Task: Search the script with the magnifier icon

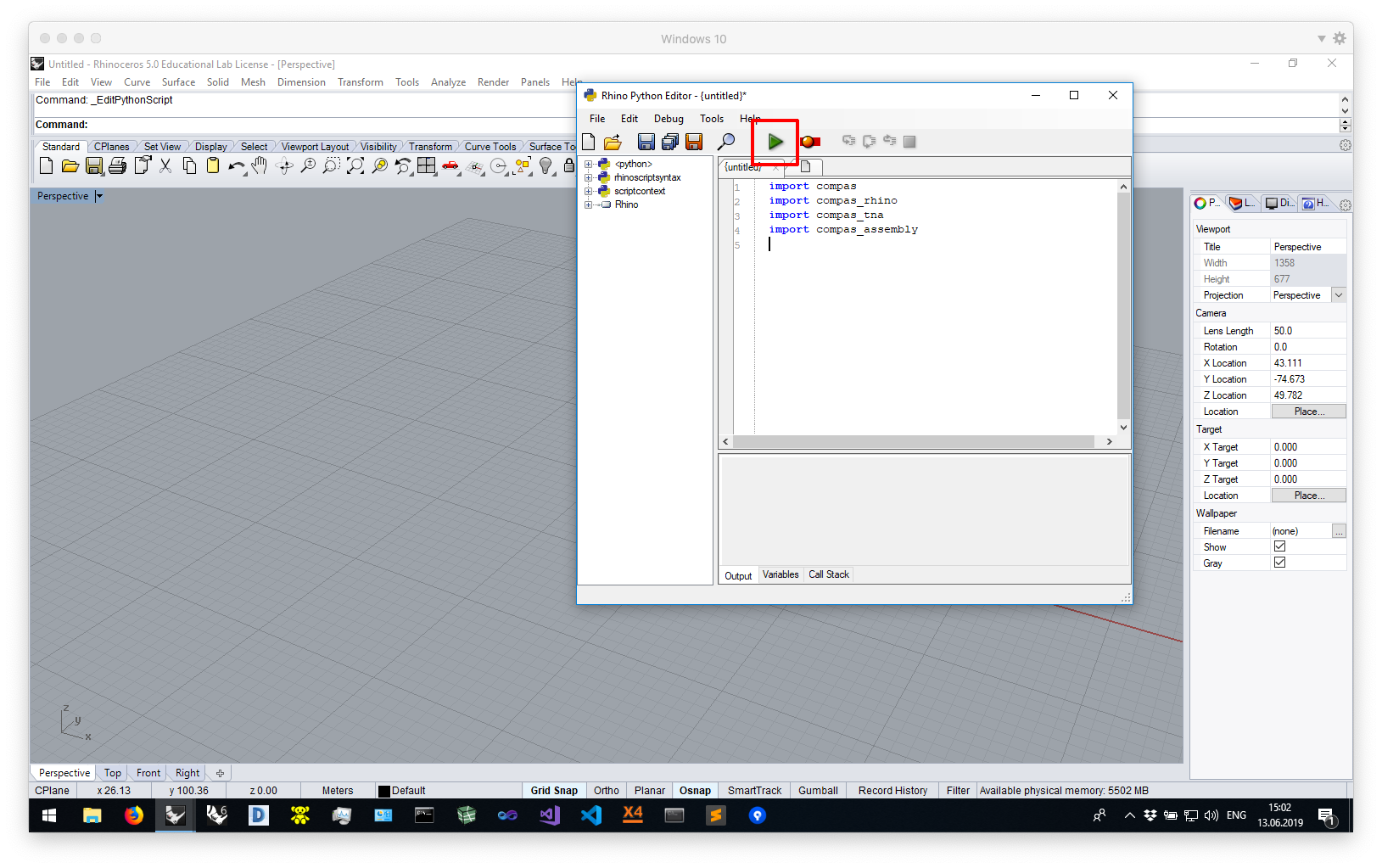Action: pos(726,142)
